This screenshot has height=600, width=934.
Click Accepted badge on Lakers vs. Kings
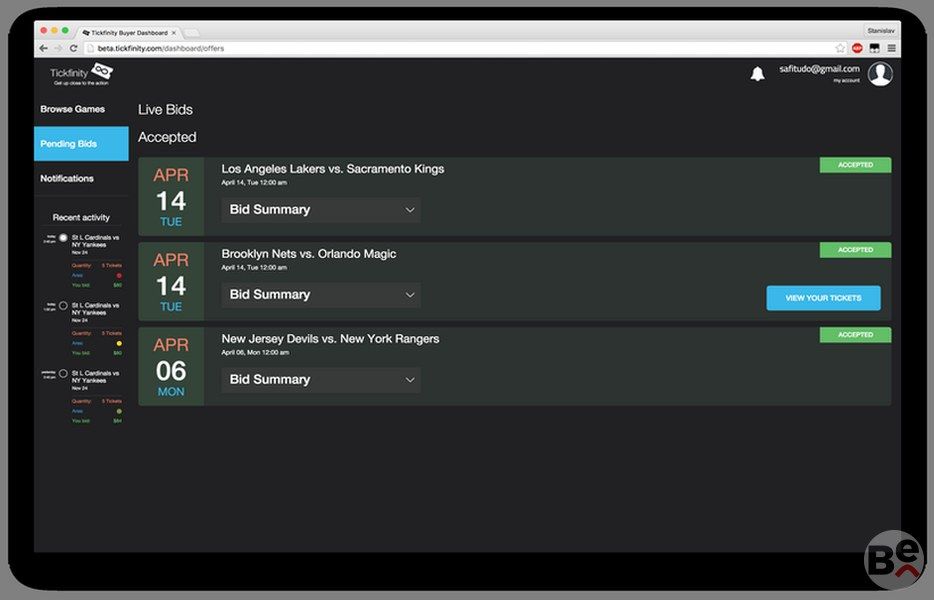click(855, 165)
